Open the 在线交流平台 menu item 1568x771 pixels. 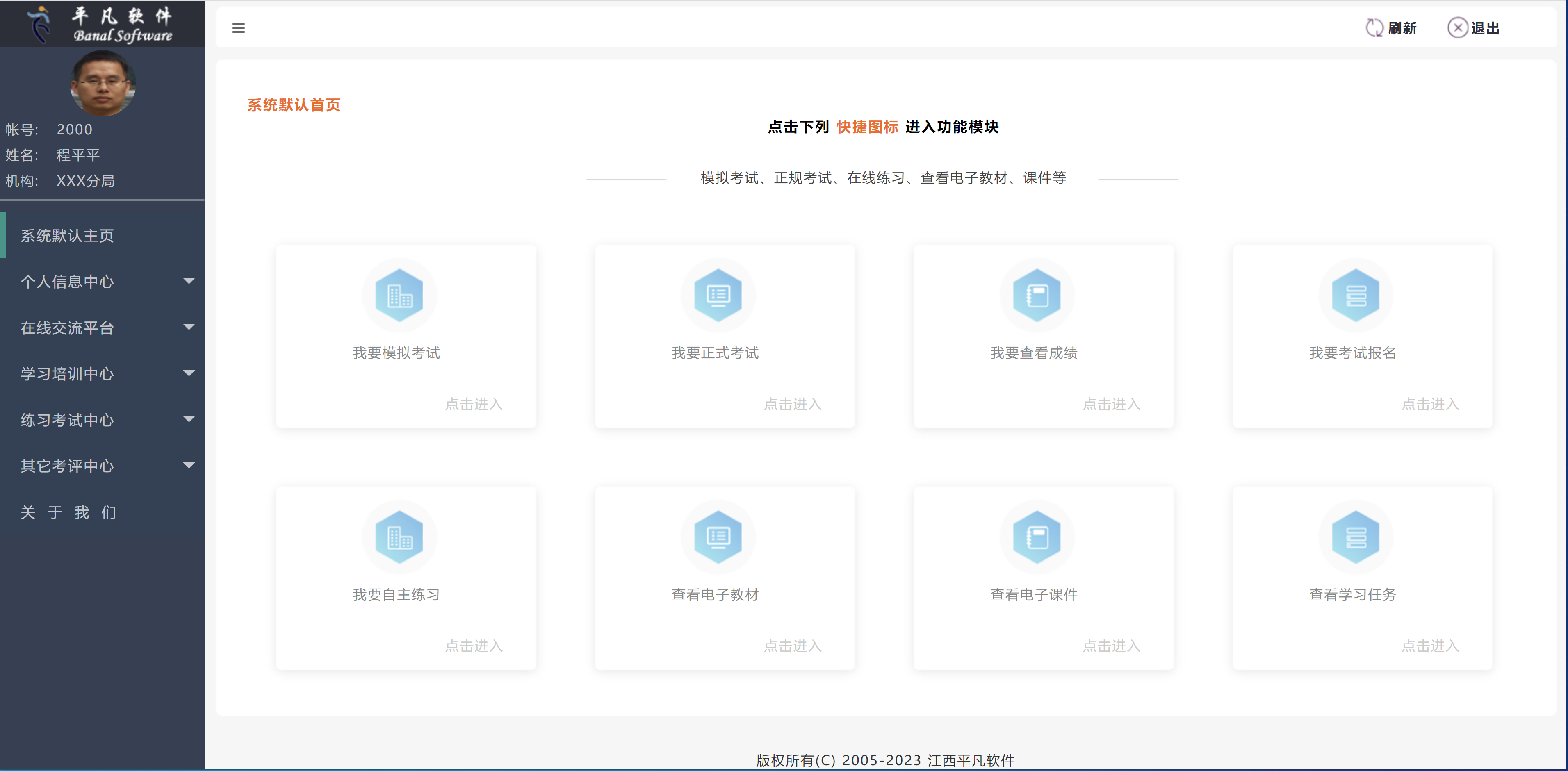103,328
